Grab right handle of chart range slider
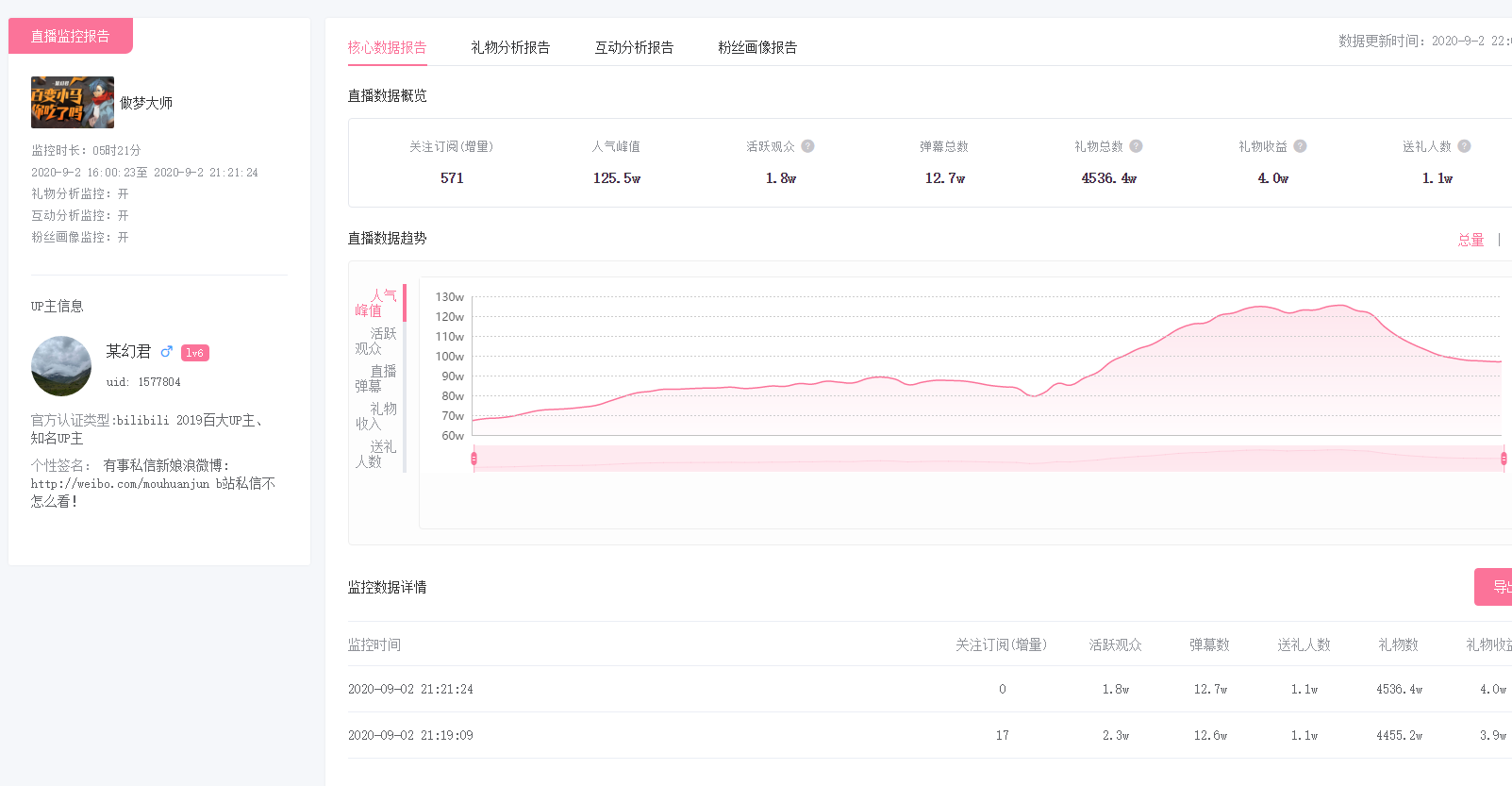This screenshot has height=786, width=1512. click(1504, 459)
